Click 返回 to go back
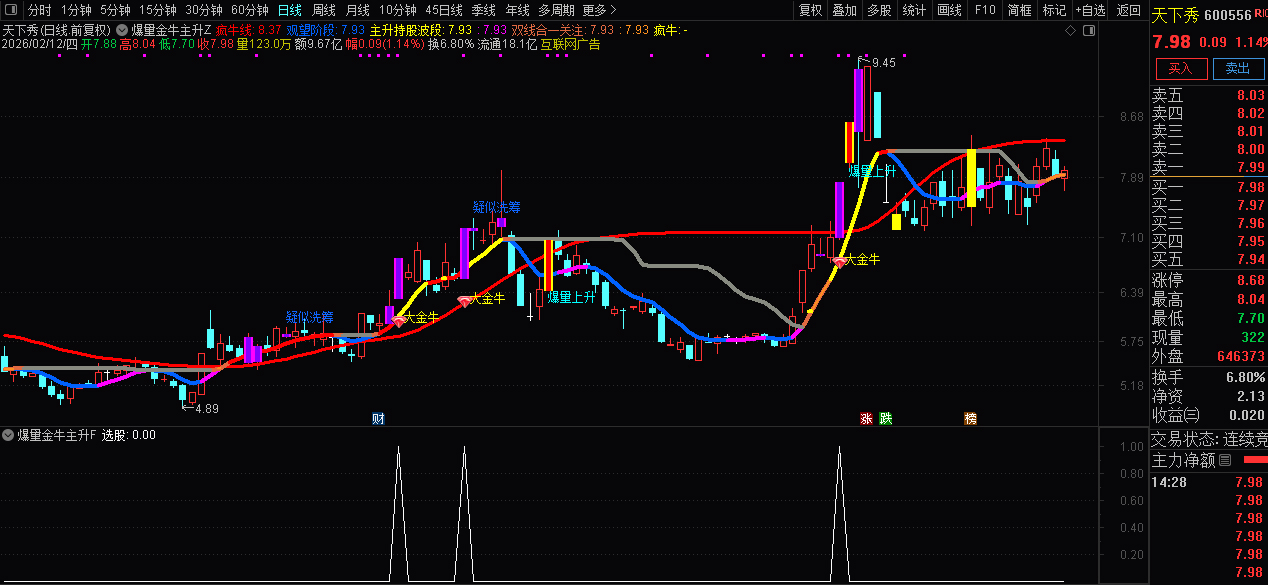Image resolution: width=1268 pixels, height=585 pixels. point(1129,10)
